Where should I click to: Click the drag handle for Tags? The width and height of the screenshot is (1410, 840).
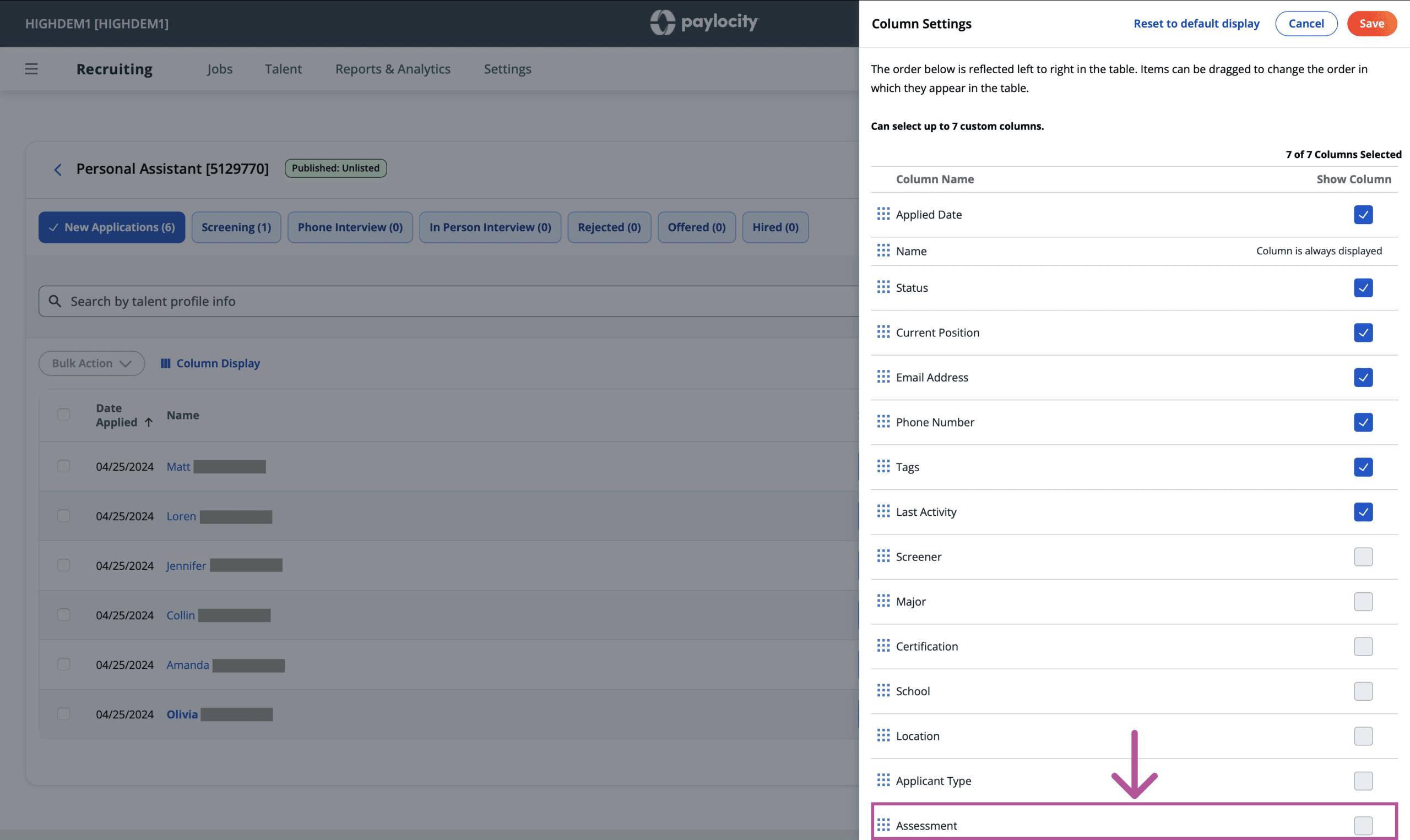click(883, 466)
